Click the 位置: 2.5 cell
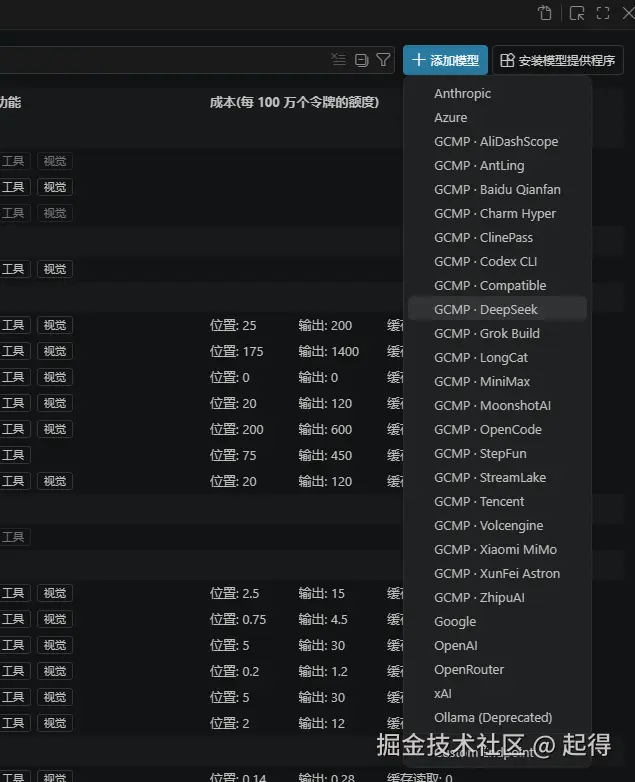Viewport: 635px width, 782px height. tap(234, 593)
